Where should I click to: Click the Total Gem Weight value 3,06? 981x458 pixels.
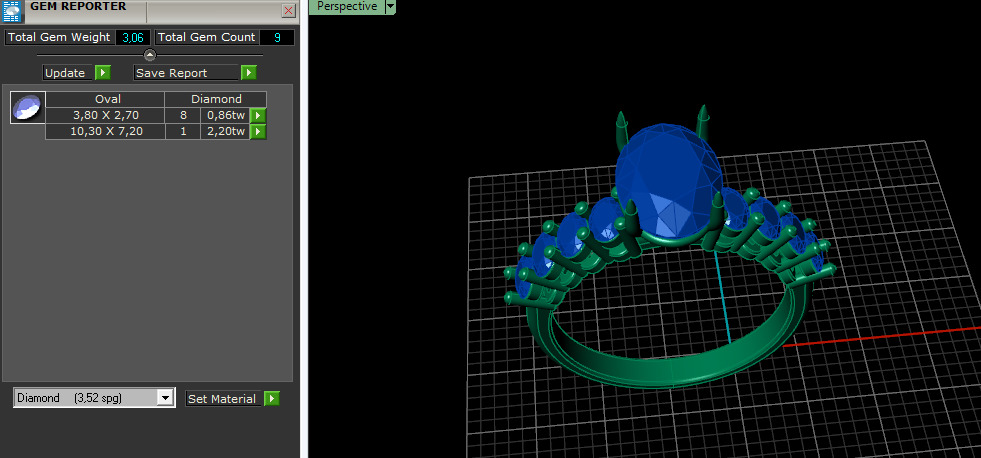point(133,38)
